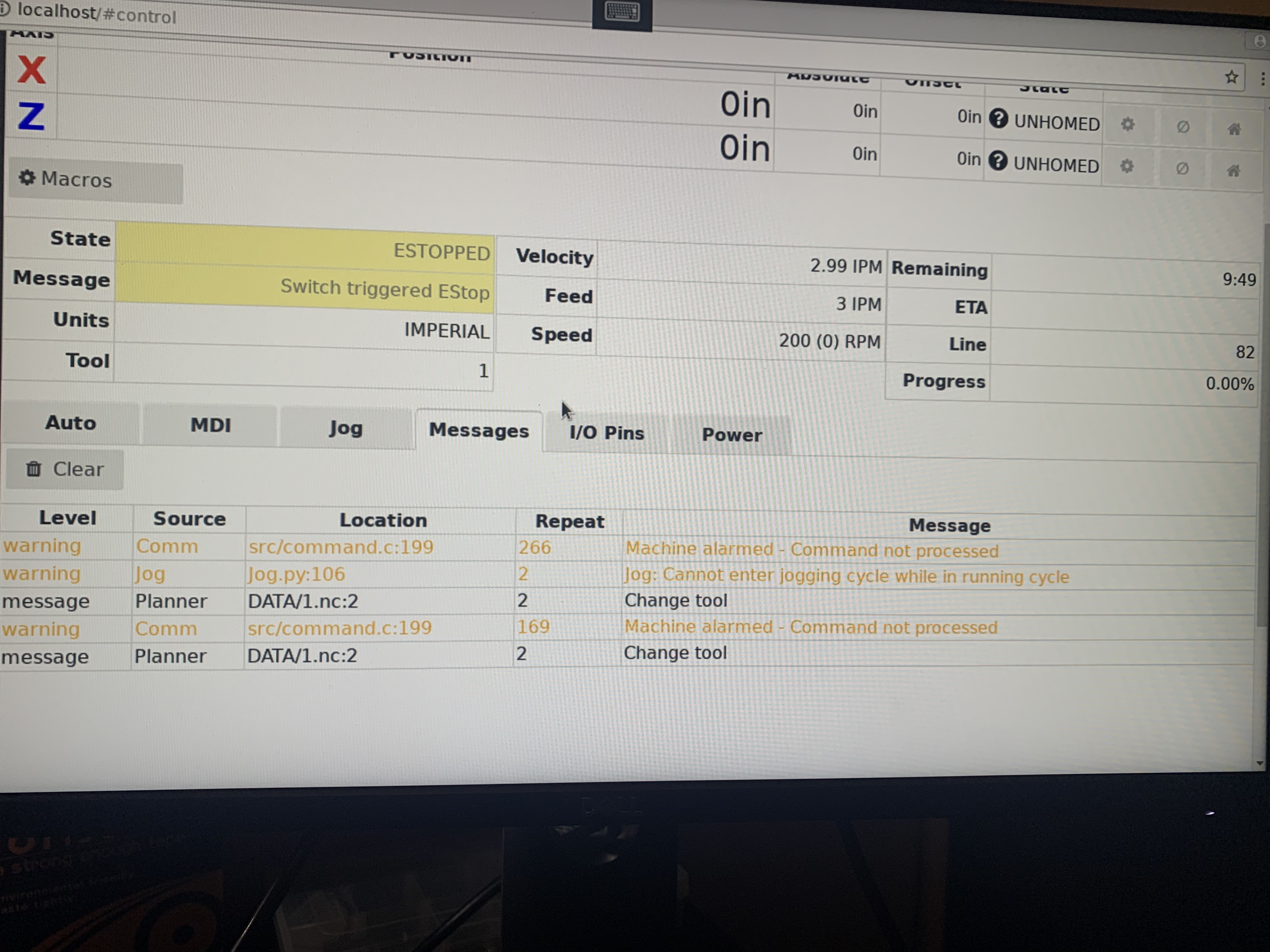Open Z axis position settings gear
The height and width of the screenshot is (952, 1270).
[x=1126, y=167]
